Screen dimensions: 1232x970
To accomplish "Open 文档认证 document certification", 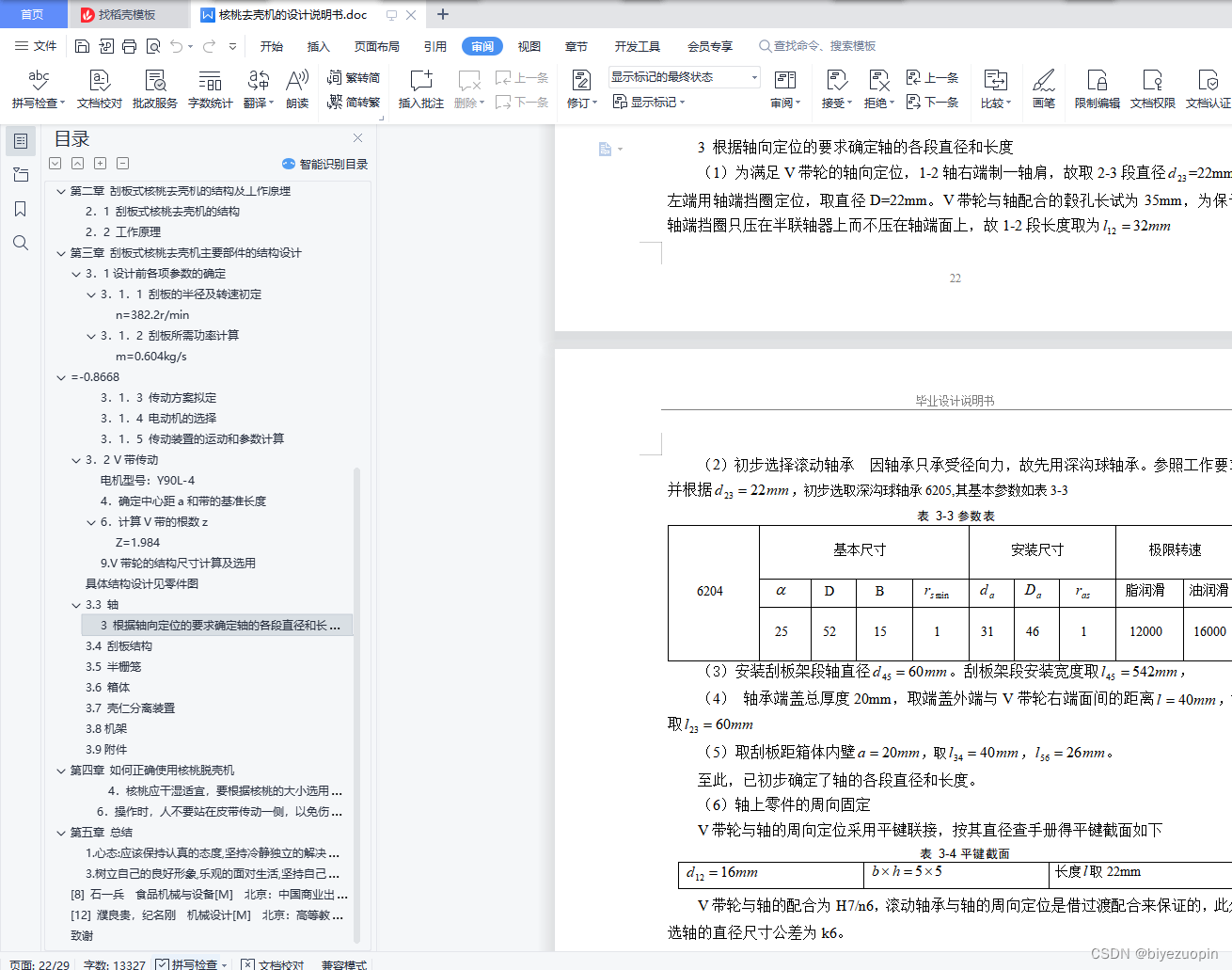I will [1208, 89].
